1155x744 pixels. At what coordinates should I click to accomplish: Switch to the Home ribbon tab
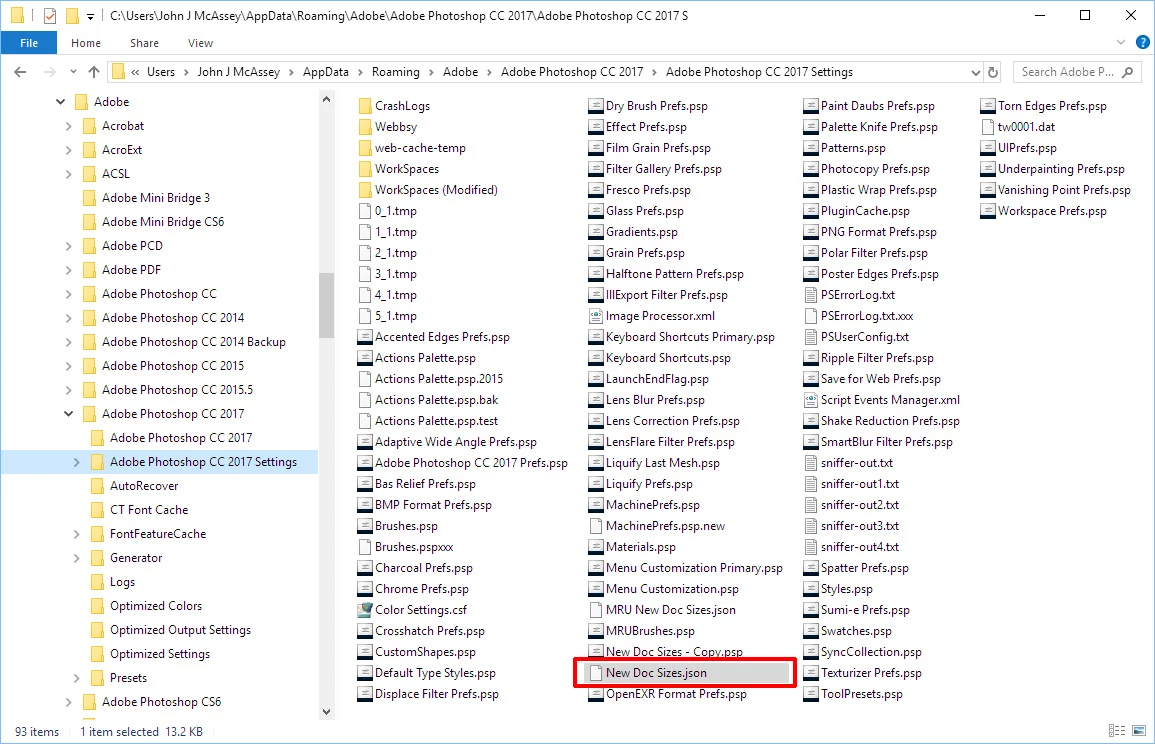[85, 43]
